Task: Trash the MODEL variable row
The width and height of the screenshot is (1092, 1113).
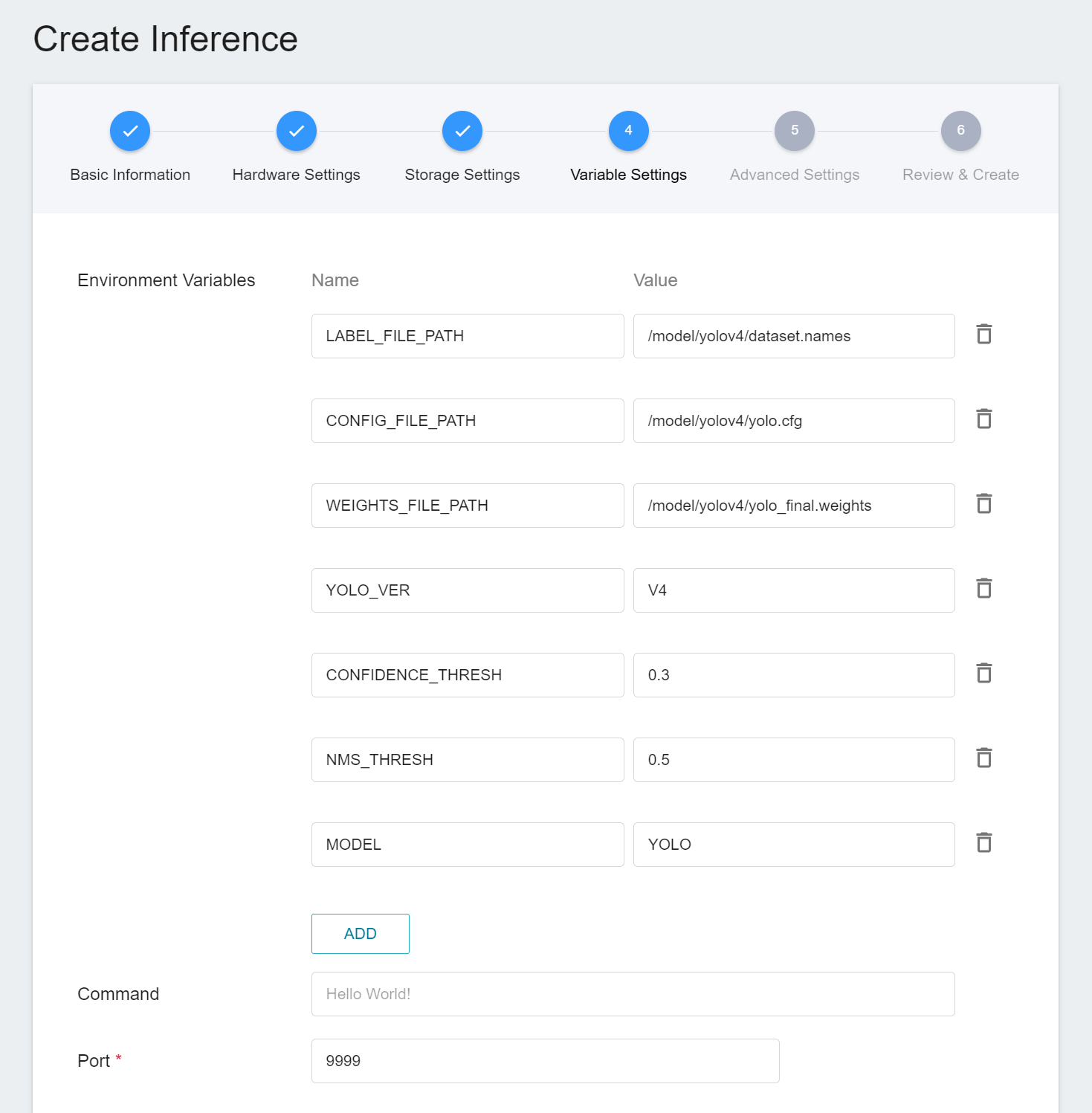Action: (984, 843)
